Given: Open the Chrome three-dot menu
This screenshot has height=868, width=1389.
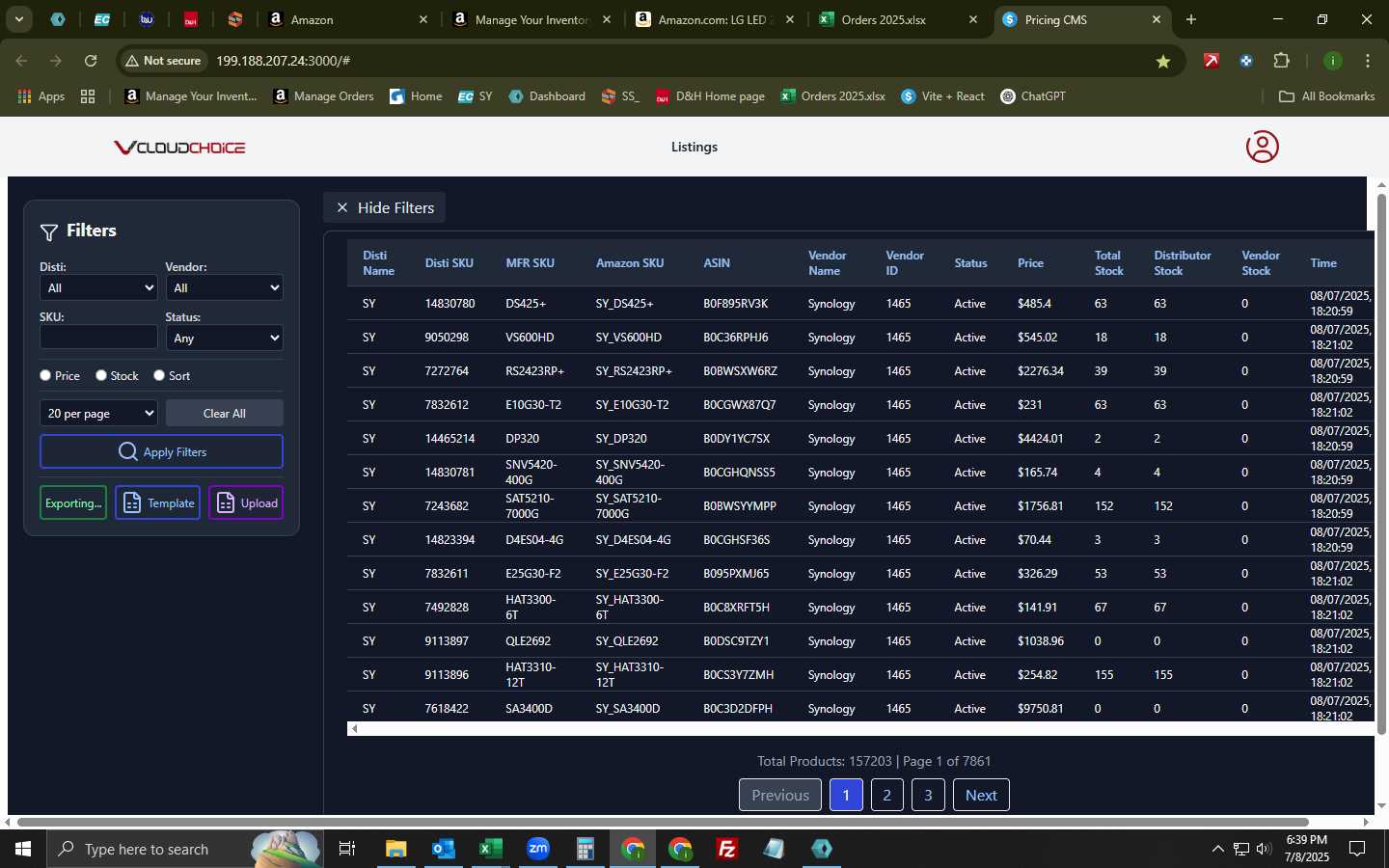Looking at the screenshot, I should pyautogui.click(x=1368, y=61).
